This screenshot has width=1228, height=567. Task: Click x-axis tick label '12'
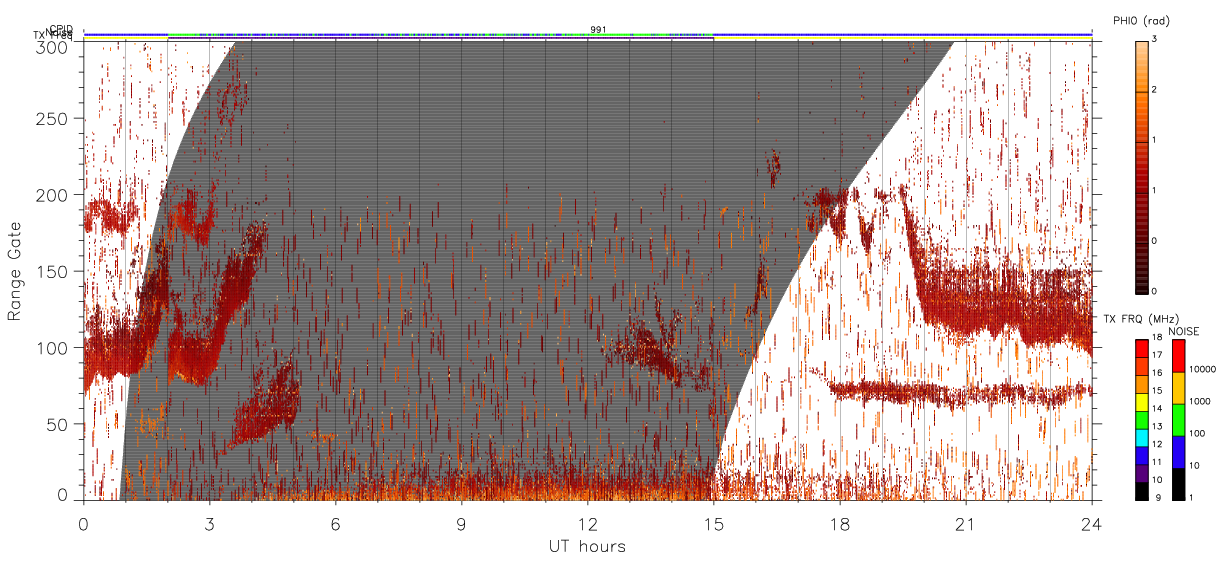pyautogui.click(x=587, y=523)
